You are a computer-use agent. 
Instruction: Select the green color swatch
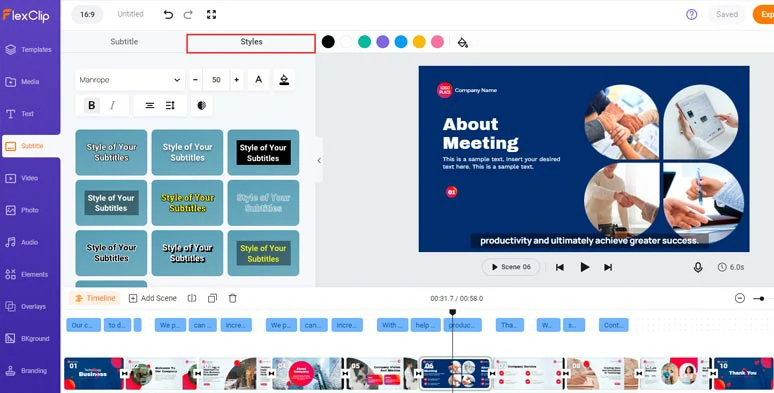[x=364, y=42]
